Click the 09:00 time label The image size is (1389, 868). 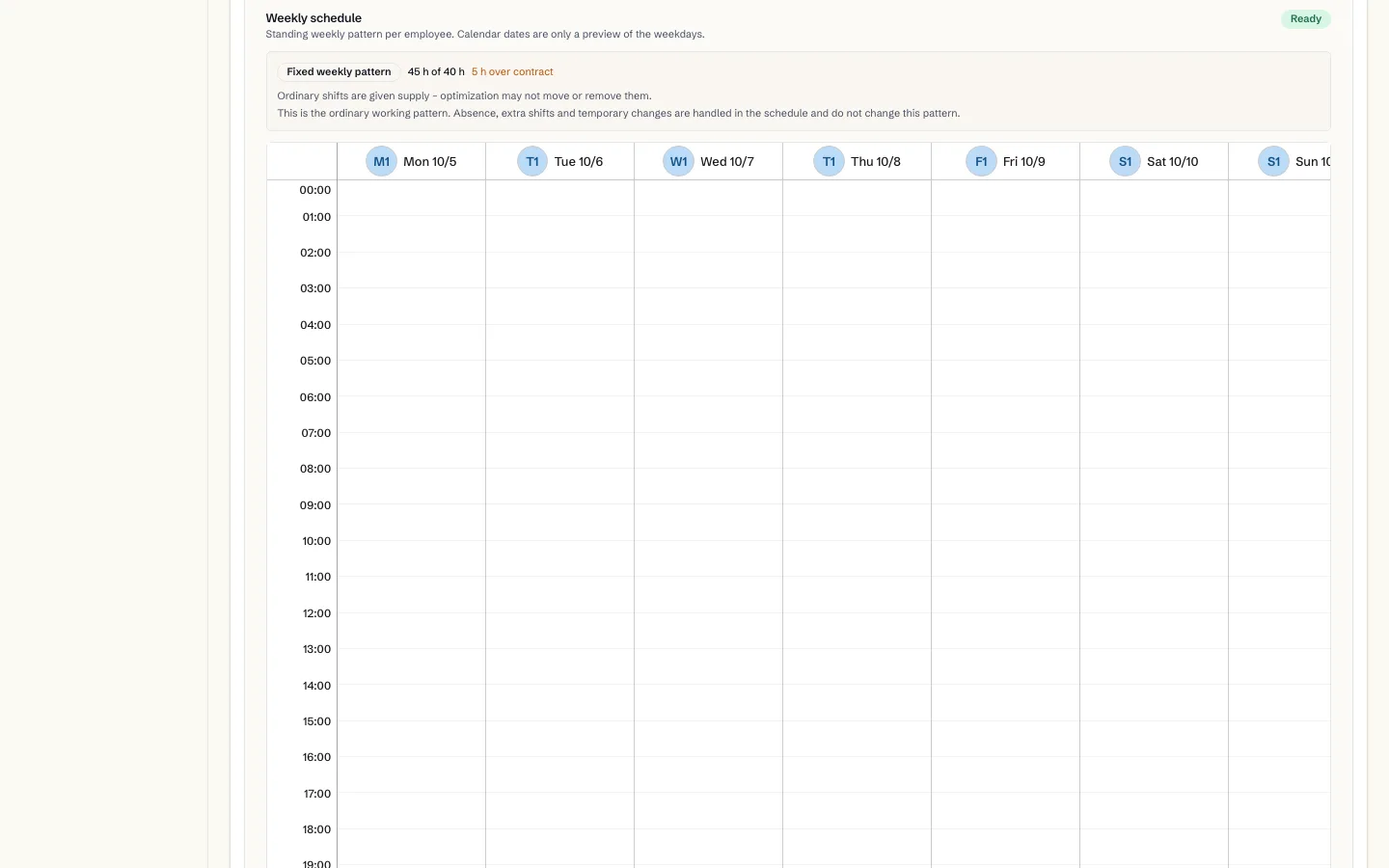(314, 505)
